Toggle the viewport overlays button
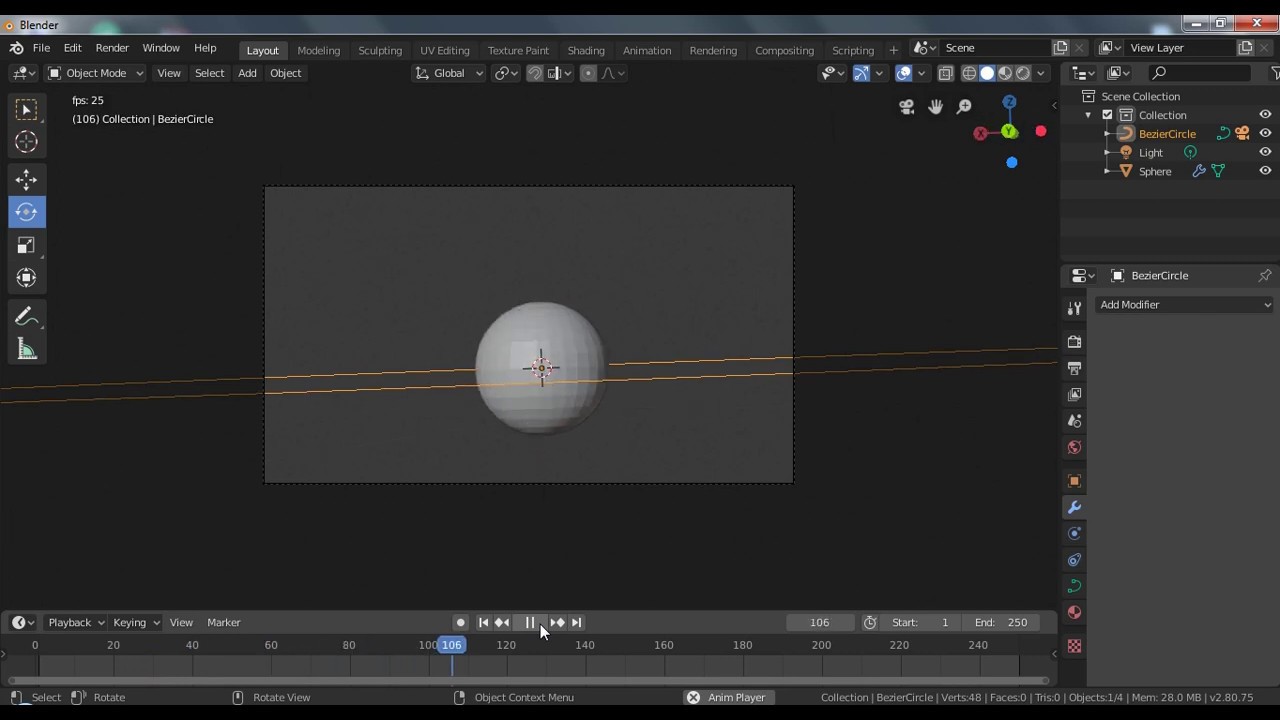This screenshot has width=1280, height=720. tap(904, 73)
